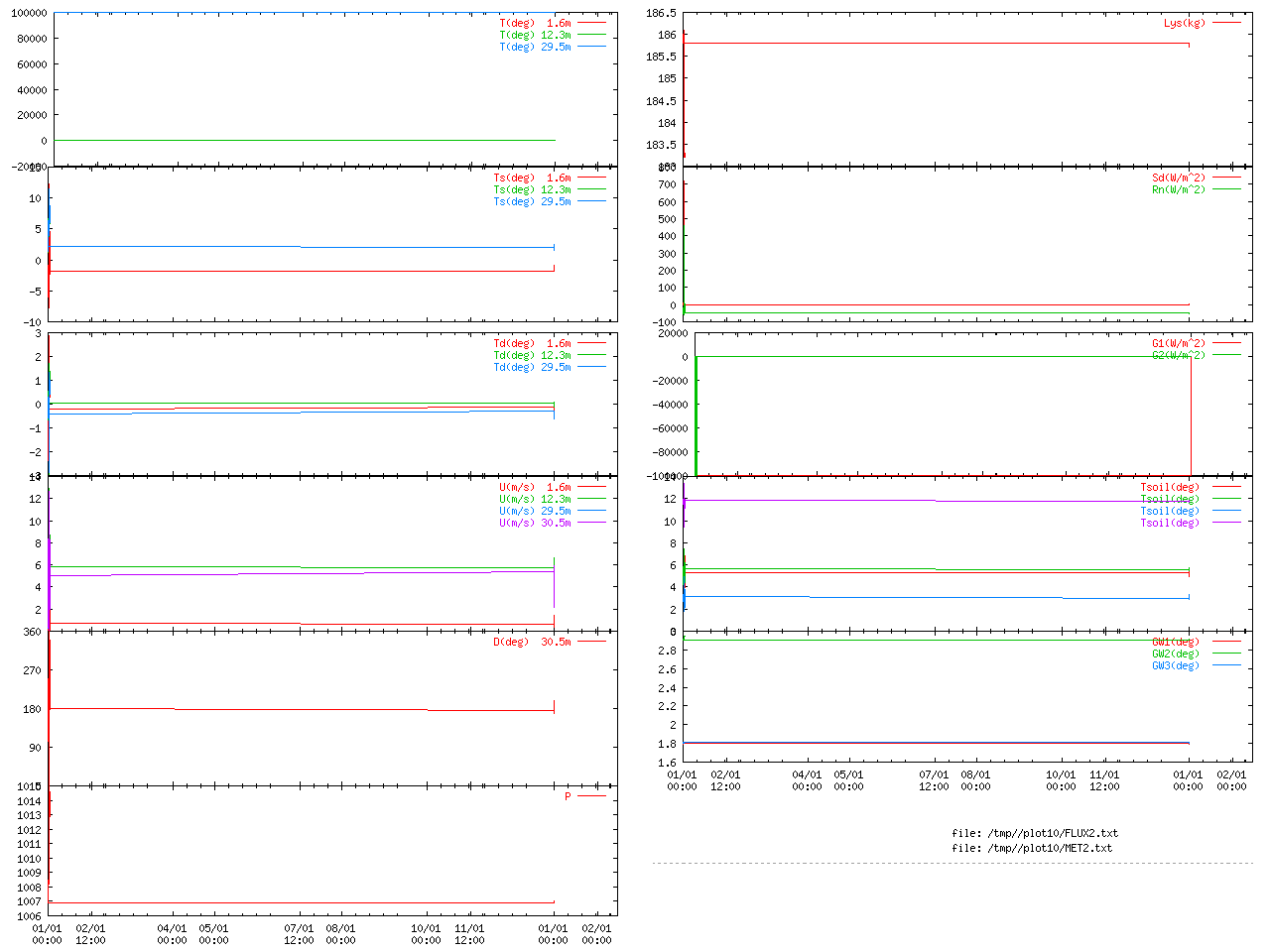Image resolution: width=1270 pixels, height=952 pixels.
Task: Select the '270' direction axis tick label
Action: 32,671
